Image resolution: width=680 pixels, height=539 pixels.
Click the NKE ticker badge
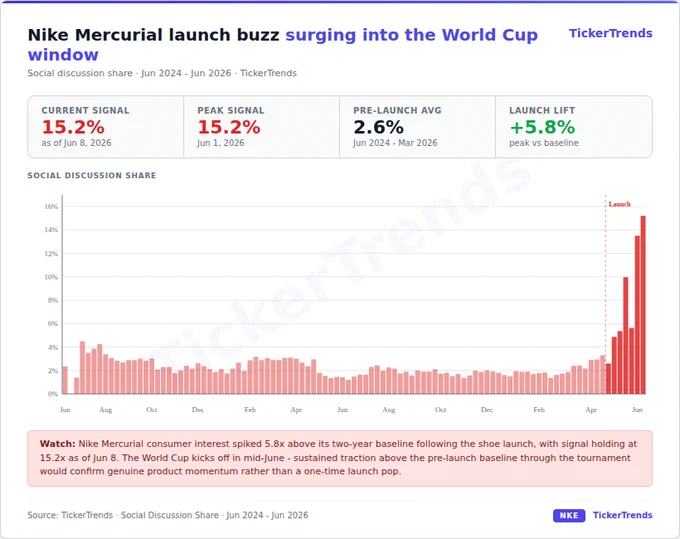569,515
